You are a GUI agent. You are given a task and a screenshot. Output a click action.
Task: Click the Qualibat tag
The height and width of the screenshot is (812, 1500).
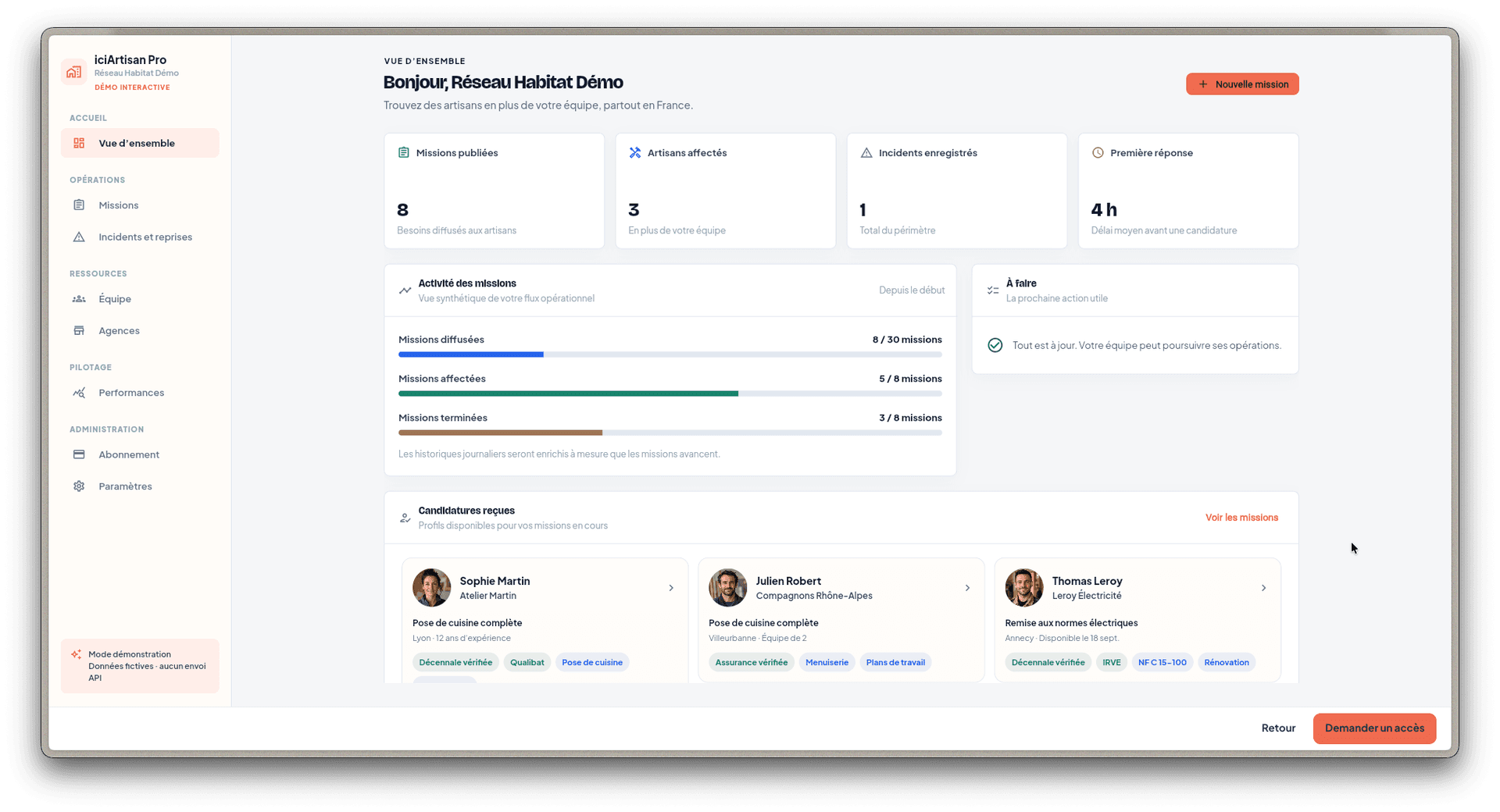tap(527, 662)
